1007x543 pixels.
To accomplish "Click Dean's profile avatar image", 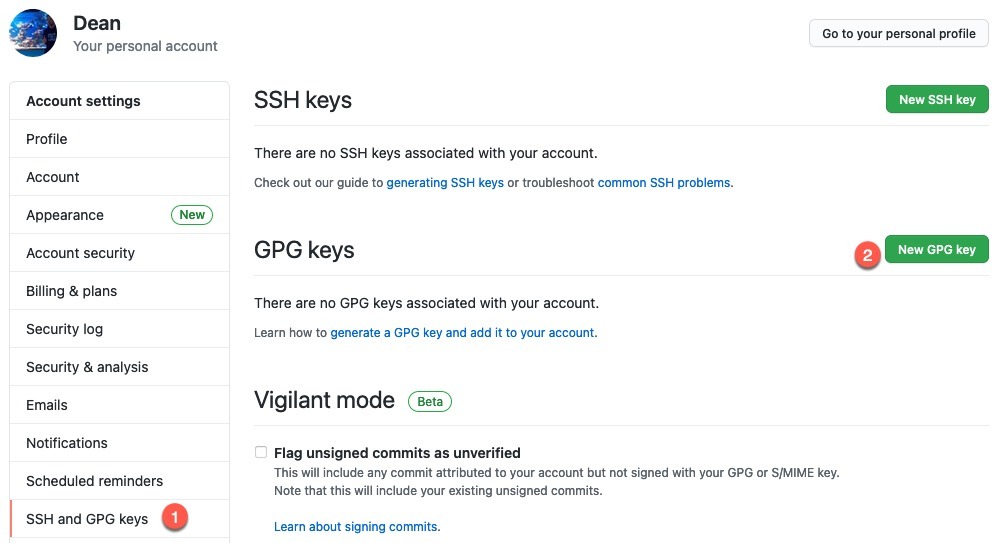I will coord(33,33).
